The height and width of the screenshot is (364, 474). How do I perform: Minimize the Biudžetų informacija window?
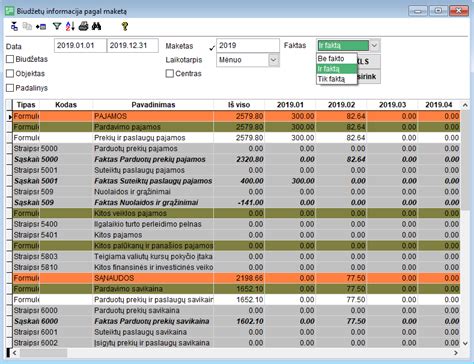[418, 11]
